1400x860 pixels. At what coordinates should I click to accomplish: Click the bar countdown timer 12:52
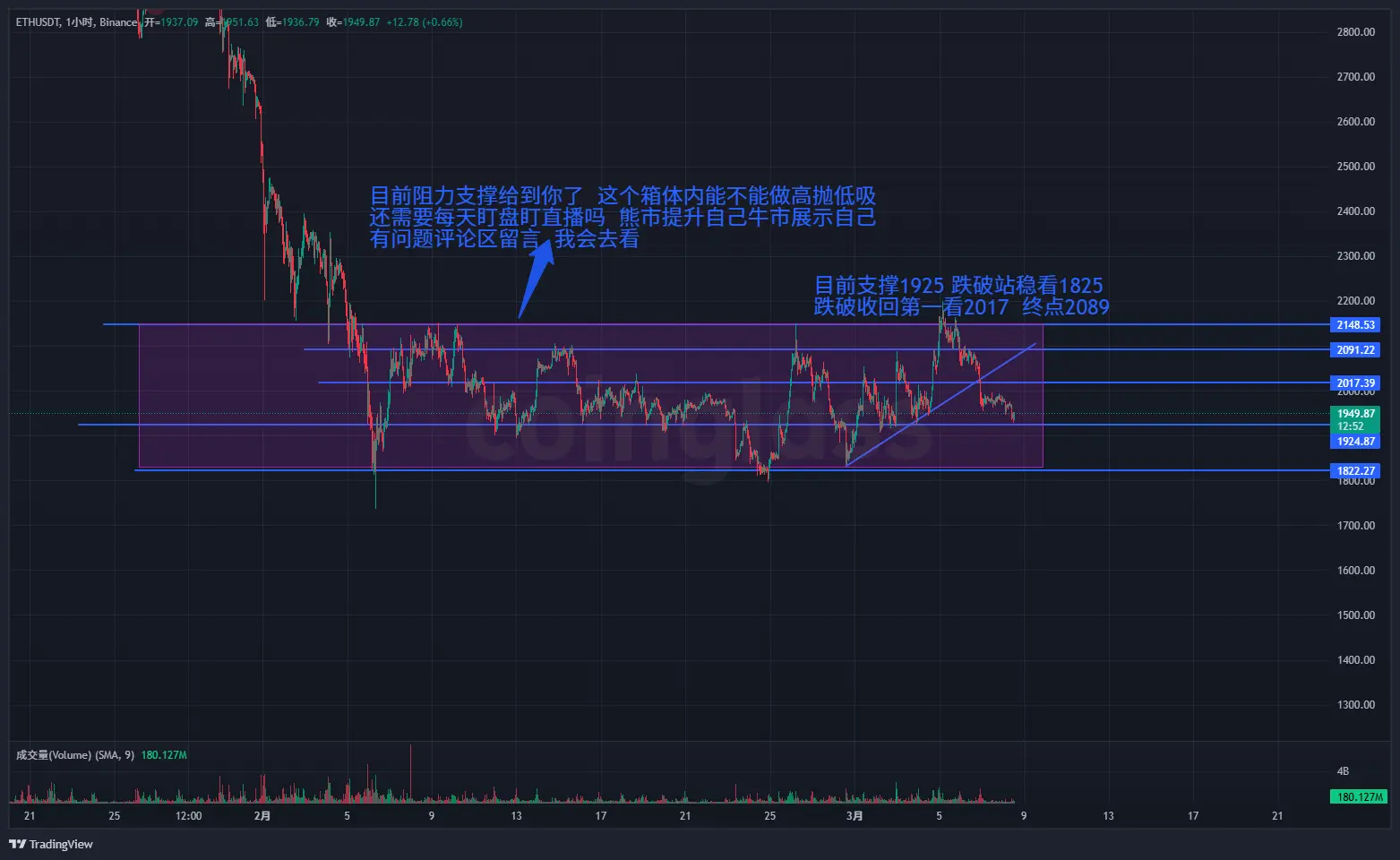1351,426
